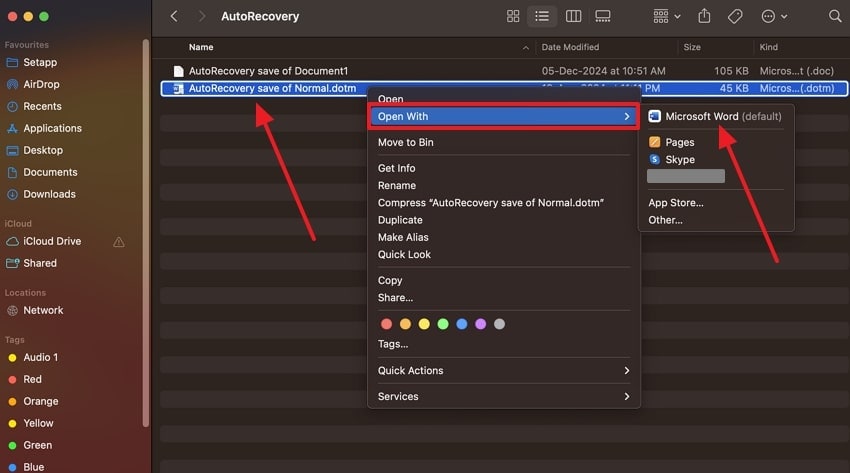
Task: Select the Red tag in sidebar
Action: (x=32, y=379)
